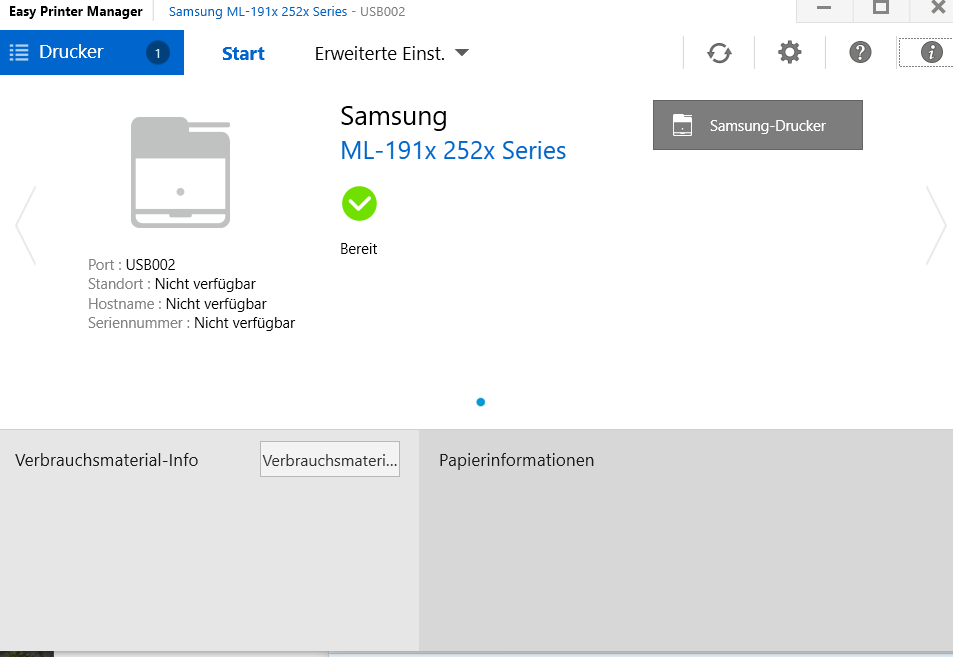953x657 pixels.
Task: Show program info with the i icon
Action: click(x=931, y=52)
